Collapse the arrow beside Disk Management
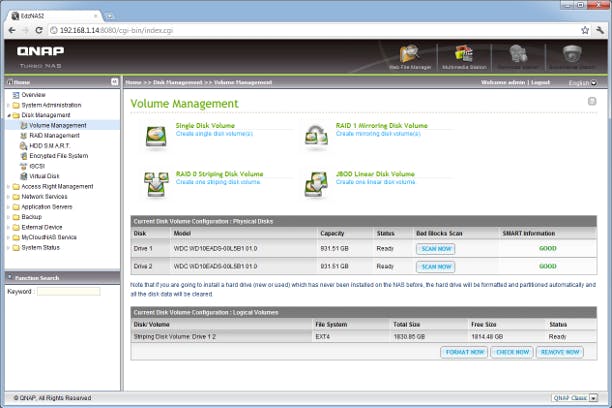This screenshot has width=612, height=408. [x=9, y=115]
